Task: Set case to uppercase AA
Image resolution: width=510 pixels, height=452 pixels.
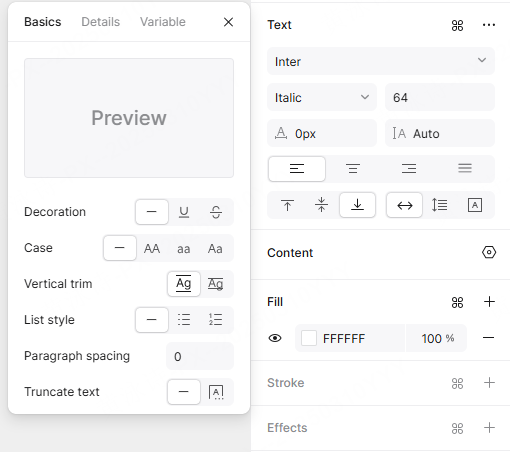Action: click(x=152, y=248)
